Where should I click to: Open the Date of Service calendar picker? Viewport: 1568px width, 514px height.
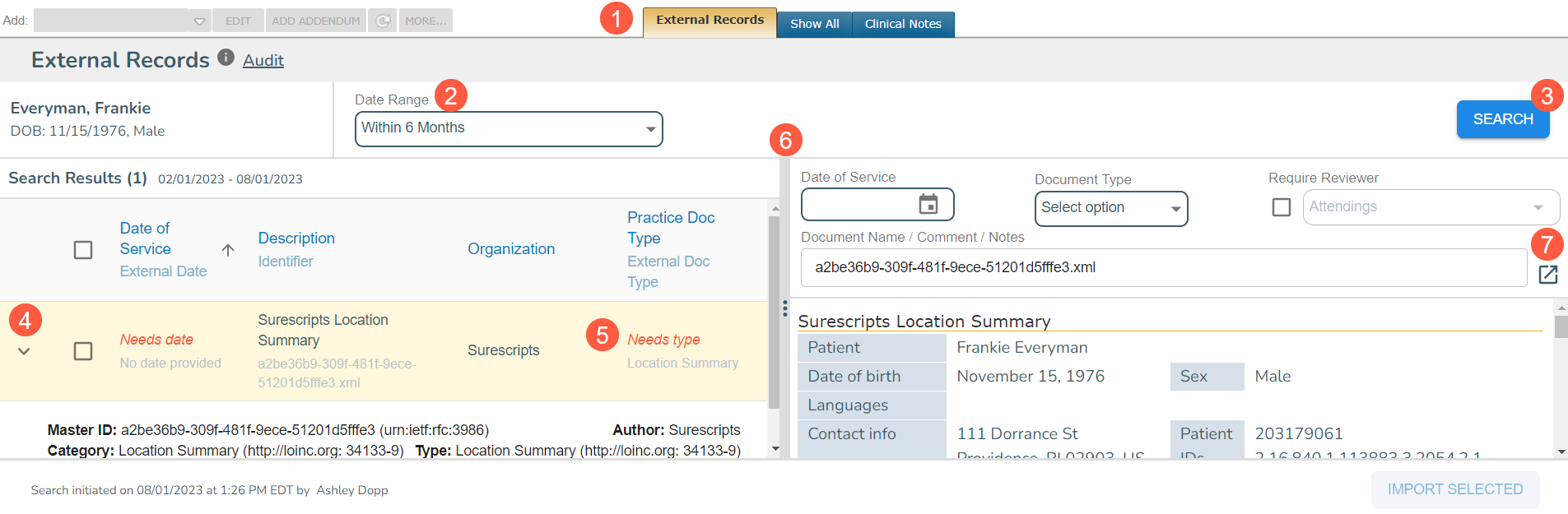pyautogui.click(x=928, y=204)
